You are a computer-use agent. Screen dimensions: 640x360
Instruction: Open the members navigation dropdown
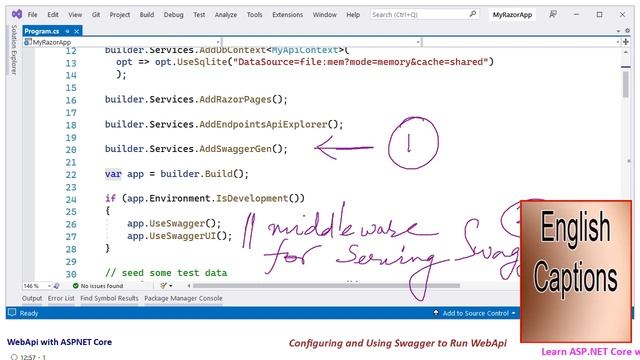tap(521, 42)
